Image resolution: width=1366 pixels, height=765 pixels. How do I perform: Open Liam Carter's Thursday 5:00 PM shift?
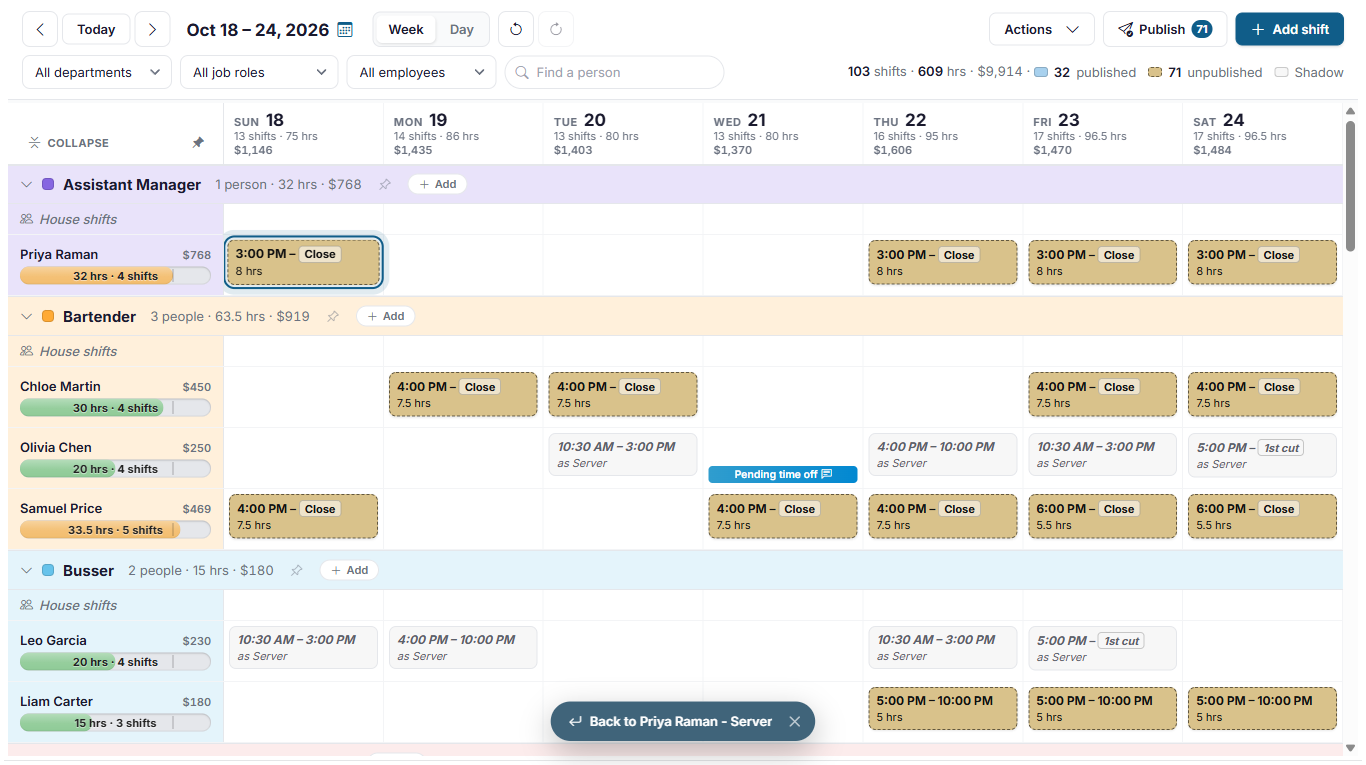[x=943, y=708]
